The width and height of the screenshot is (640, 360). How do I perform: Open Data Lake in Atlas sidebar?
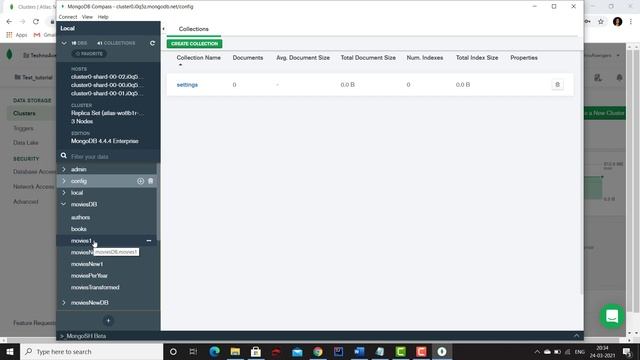pyautogui.click(x=25, y=142)
